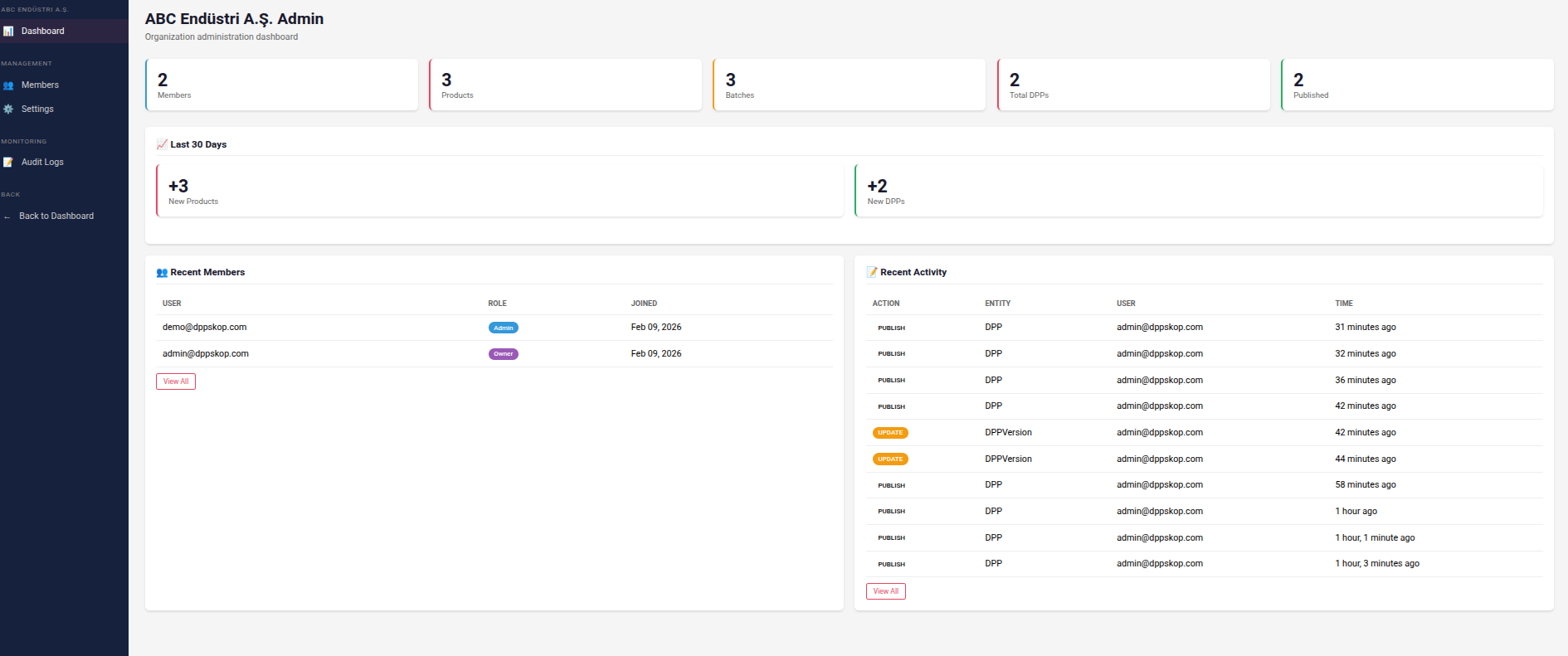
Task: Open the Members page from sidebar
Action: (x=64, y=85)
